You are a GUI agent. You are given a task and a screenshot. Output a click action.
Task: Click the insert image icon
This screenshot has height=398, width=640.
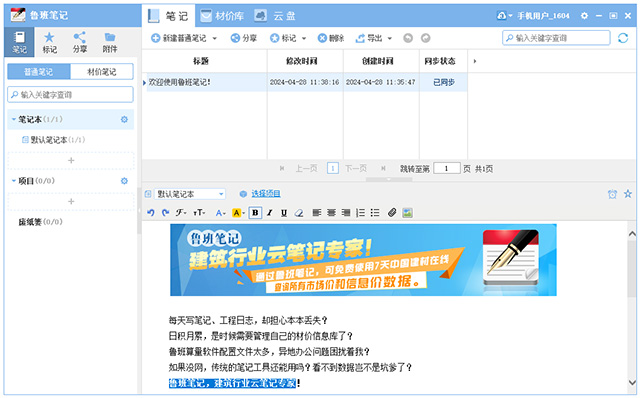407,213
